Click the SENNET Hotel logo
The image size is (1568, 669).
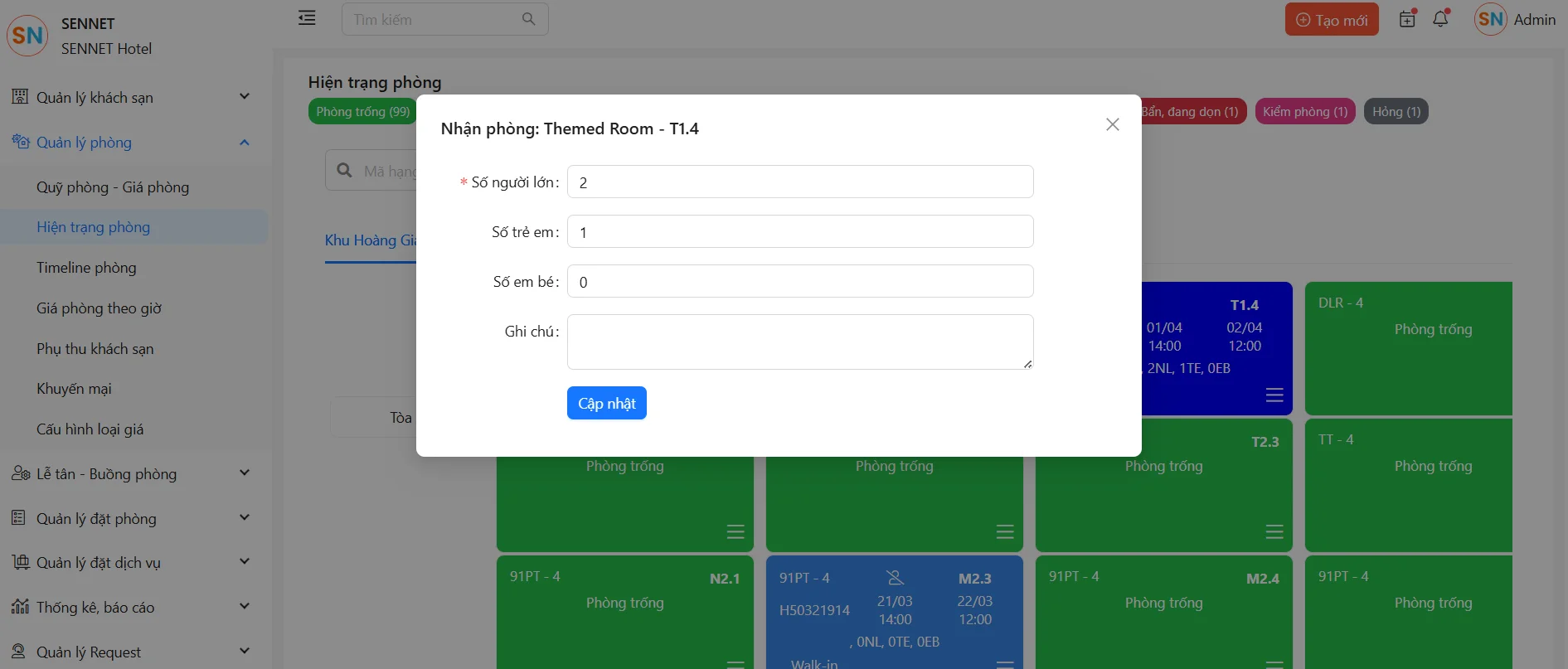pyautogui.click(x=27, y=36)
